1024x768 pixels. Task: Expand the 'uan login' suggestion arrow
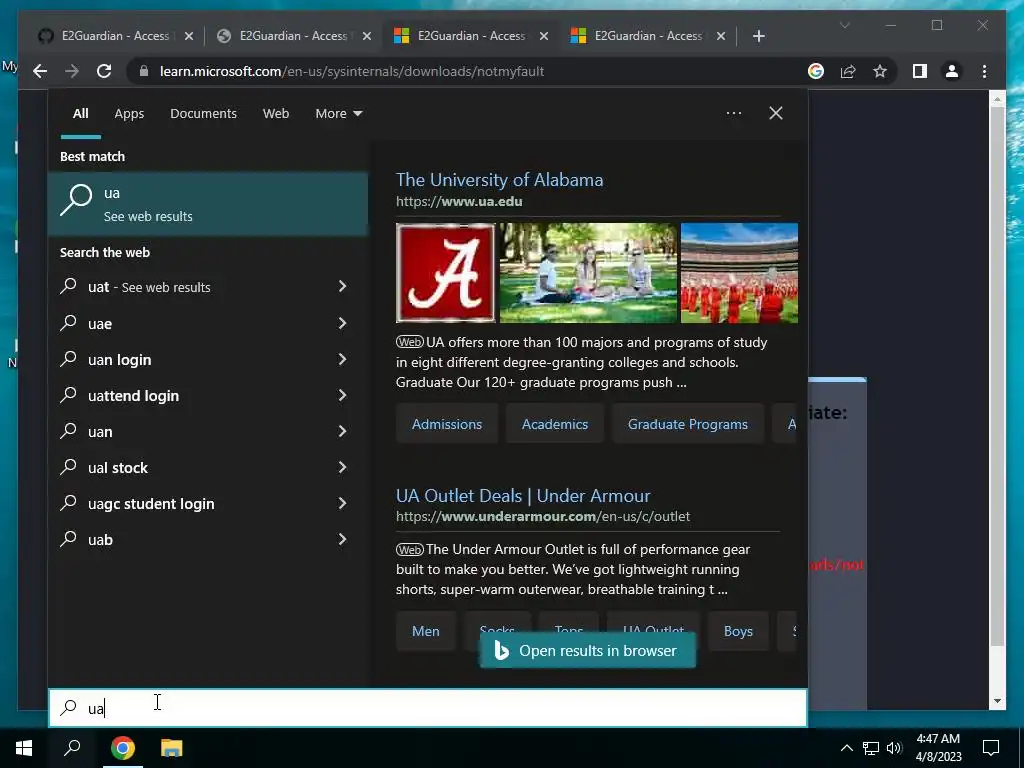(x=342, y=359)
